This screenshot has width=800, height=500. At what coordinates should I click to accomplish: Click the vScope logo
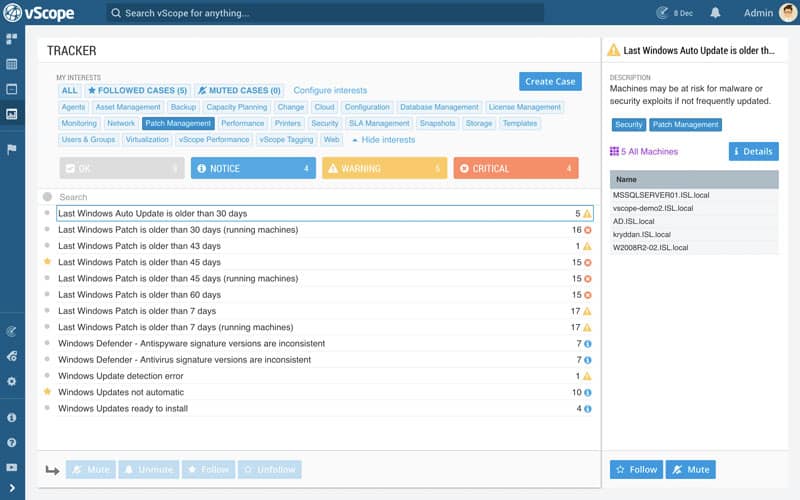[x=39, y=13]
